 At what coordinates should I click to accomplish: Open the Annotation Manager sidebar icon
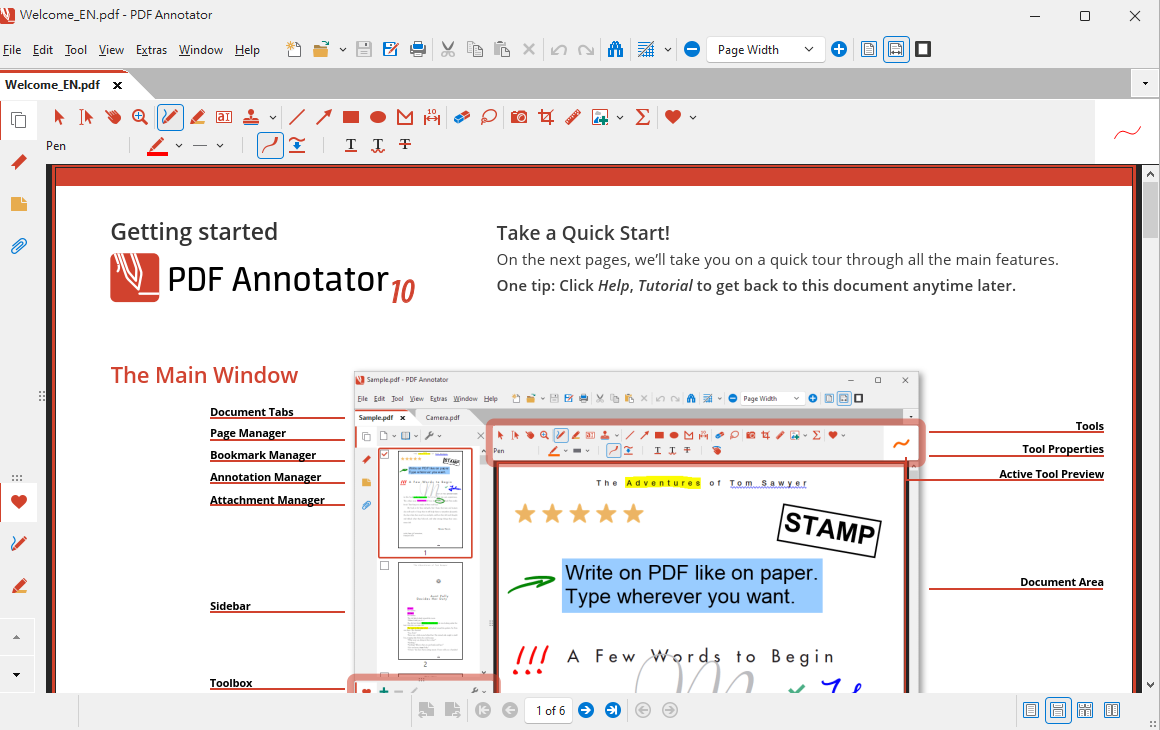click(19, 204)
